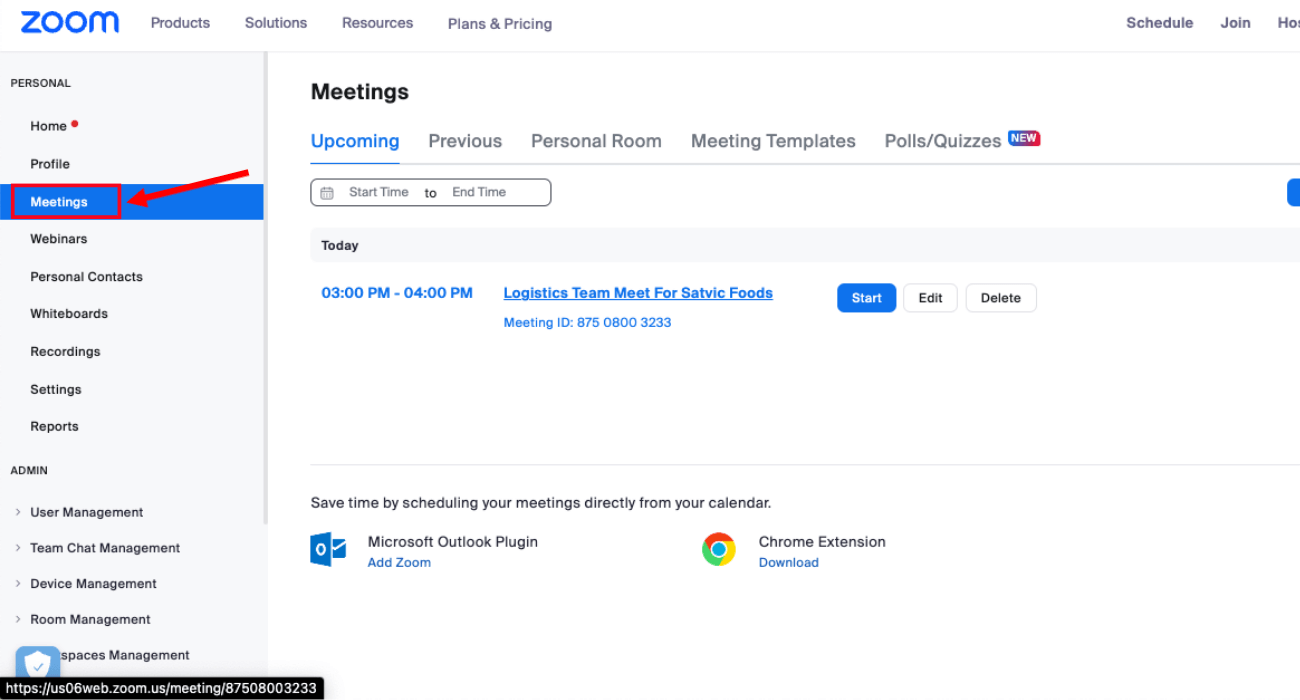Start the Logistics Team meeting
The width and height of the screenshot is (1300, 700).
click(x=866, y=298)
